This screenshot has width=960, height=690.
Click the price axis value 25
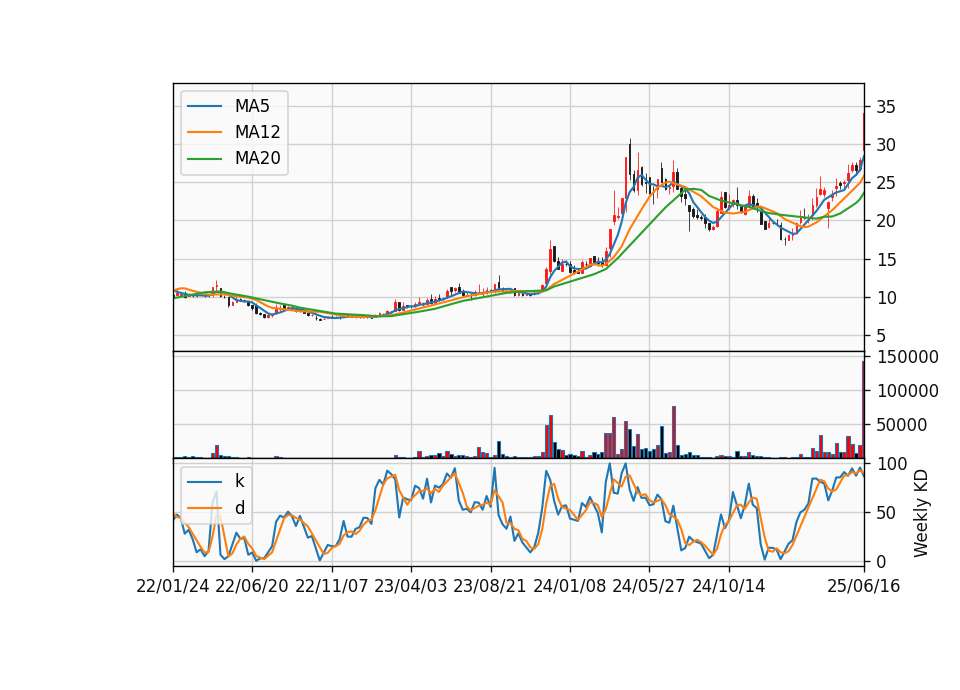pyautogui.click(x=886, y=183)
